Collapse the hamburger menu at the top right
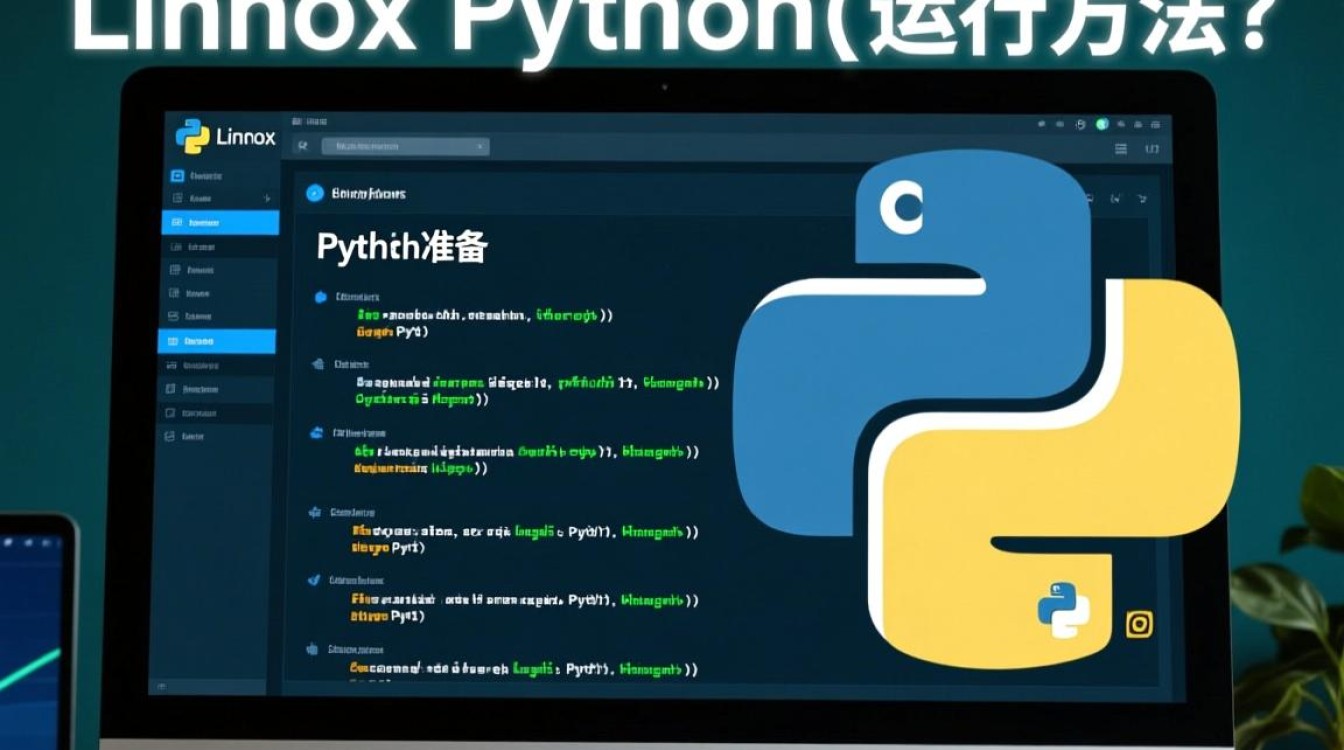The image size is (1344, 750). pos(1153,149)
